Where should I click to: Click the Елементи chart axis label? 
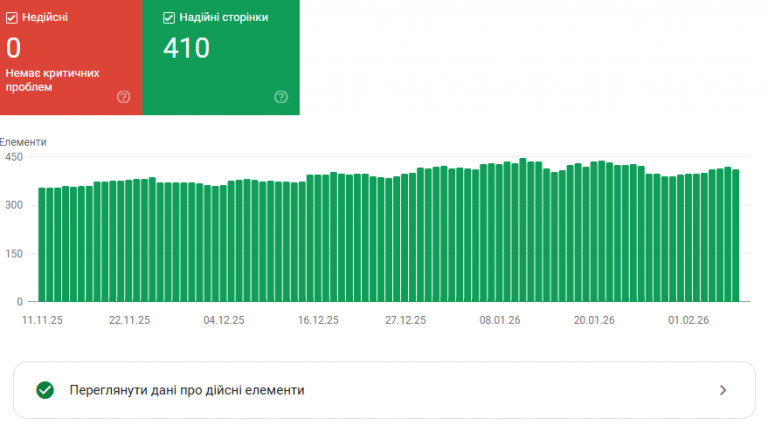23,142
